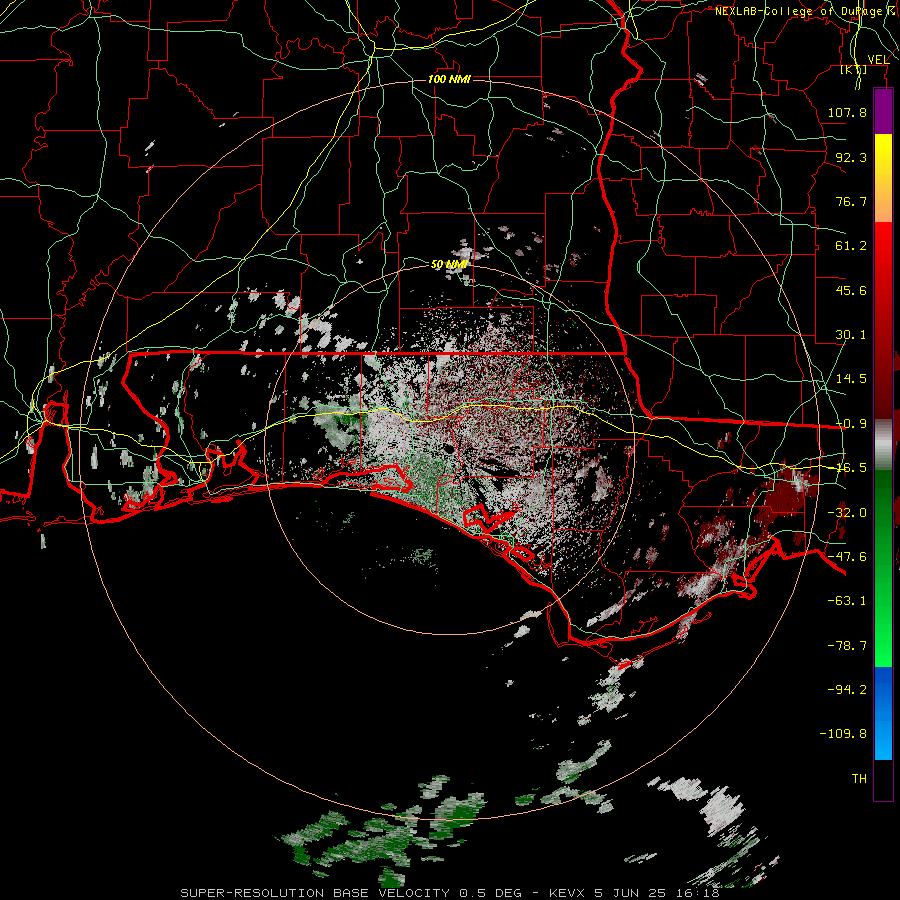Click the 107.8 velocity scale label
Screen dimensions: 900x900
pyautogui.click(x=847, y=112)
